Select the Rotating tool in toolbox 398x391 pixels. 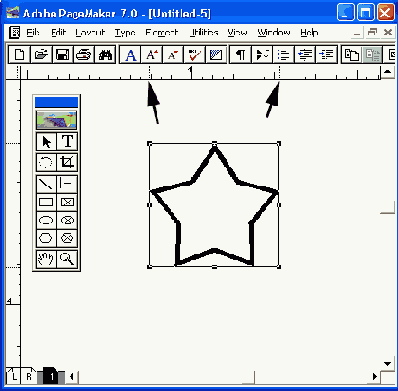tap(46, 162)
